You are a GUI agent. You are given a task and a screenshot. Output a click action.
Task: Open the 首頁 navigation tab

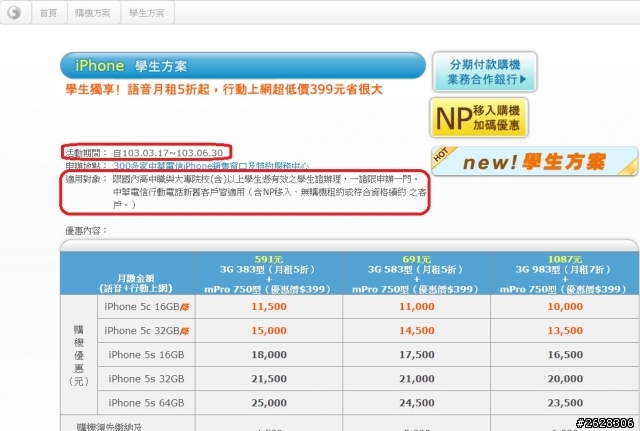(x=49, y=13)
